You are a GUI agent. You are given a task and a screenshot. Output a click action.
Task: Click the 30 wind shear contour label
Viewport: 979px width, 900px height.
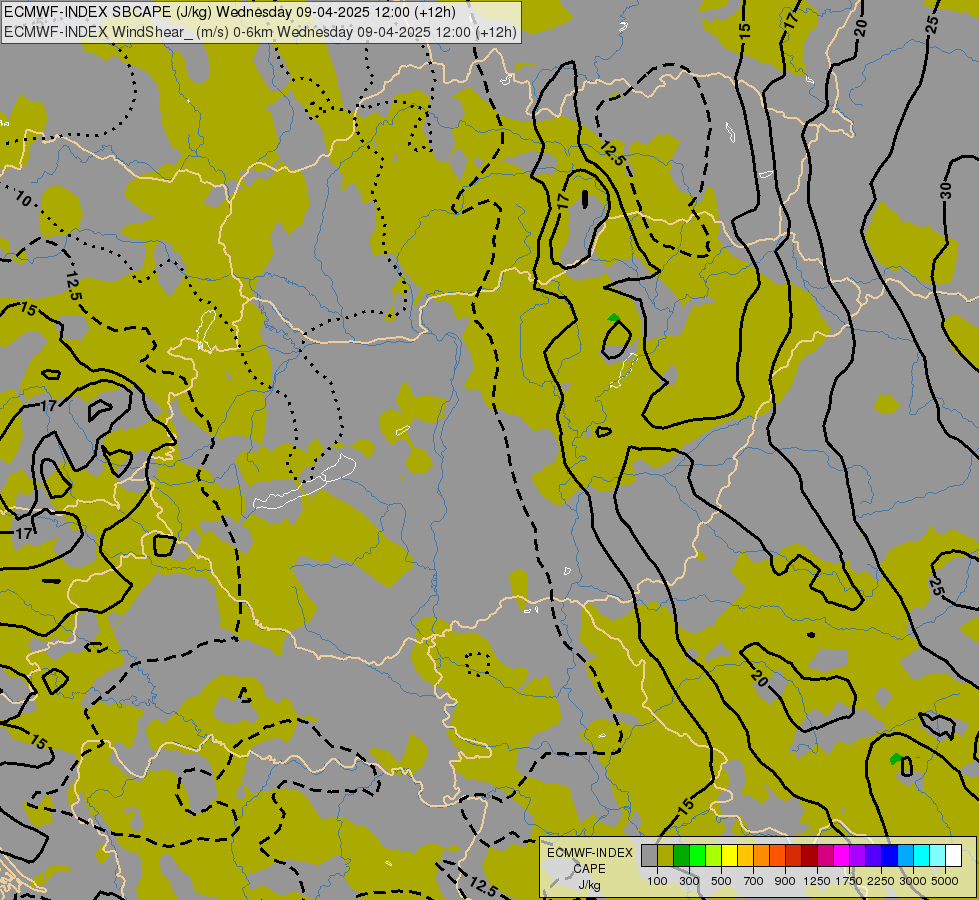(x=947, y=190)
